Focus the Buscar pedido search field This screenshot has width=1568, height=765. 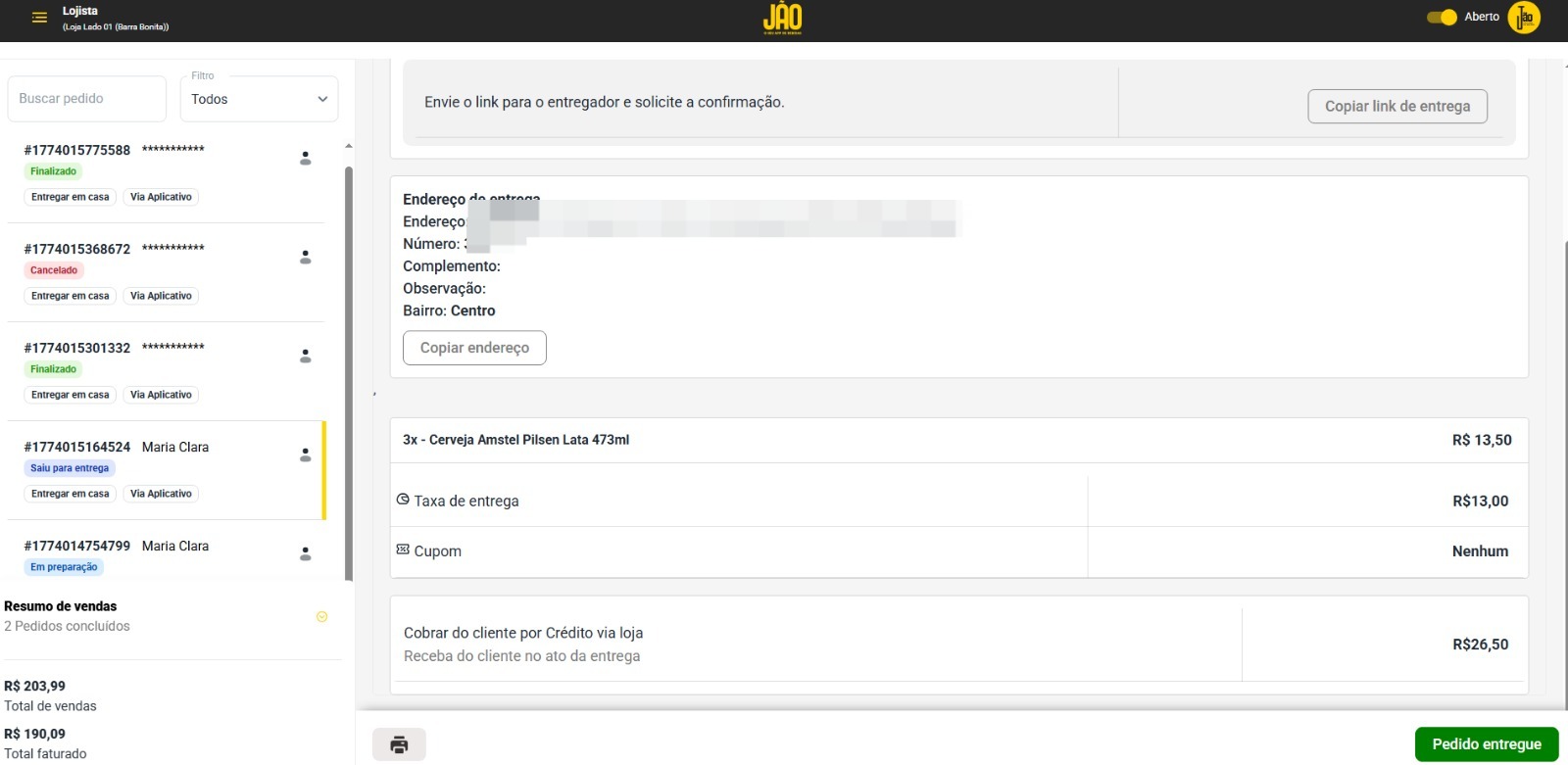(x=87, y=99)
